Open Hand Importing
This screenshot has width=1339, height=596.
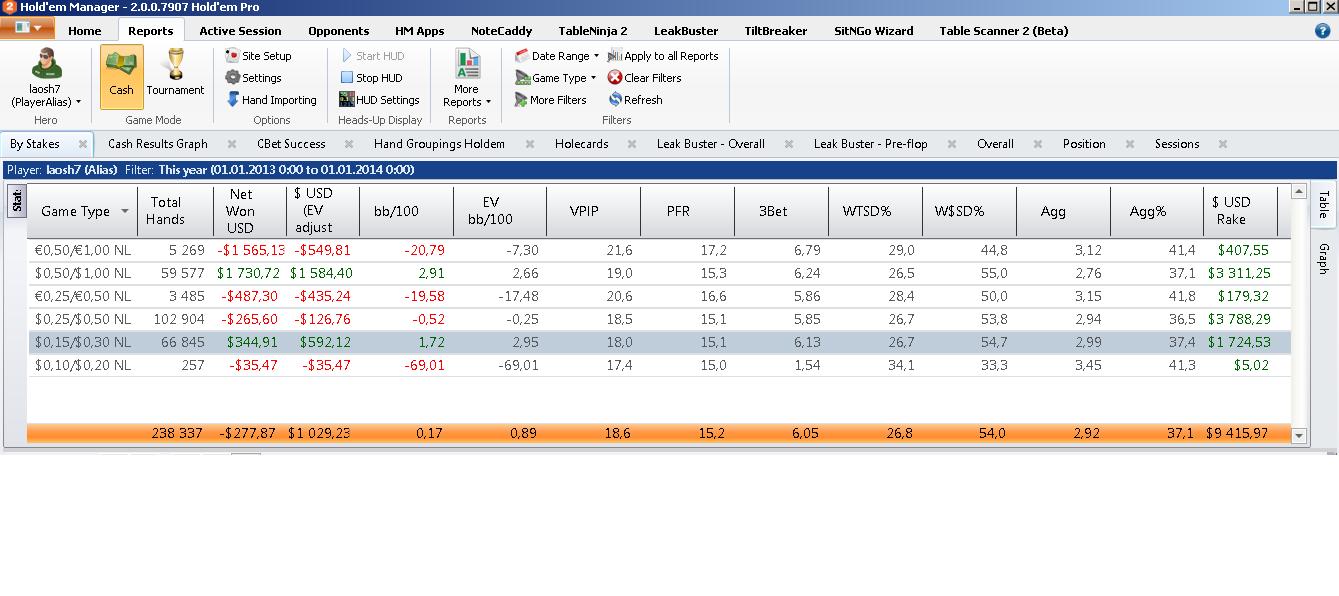pos(270,100)
